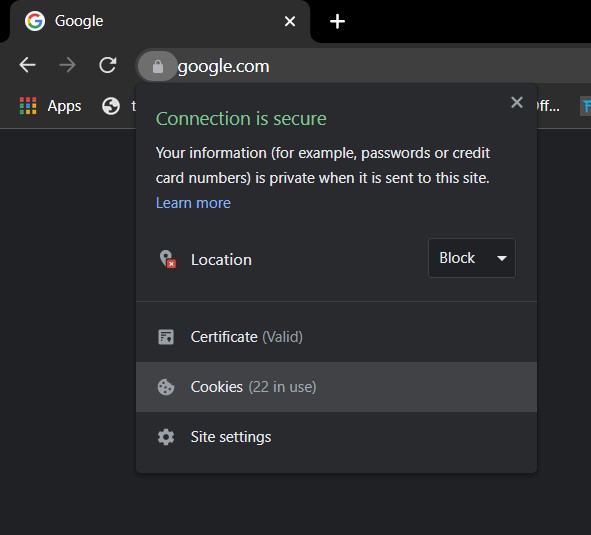Open Site settings from the popup
The width and height of the screenshot is (591, 535).
point(336,437)
